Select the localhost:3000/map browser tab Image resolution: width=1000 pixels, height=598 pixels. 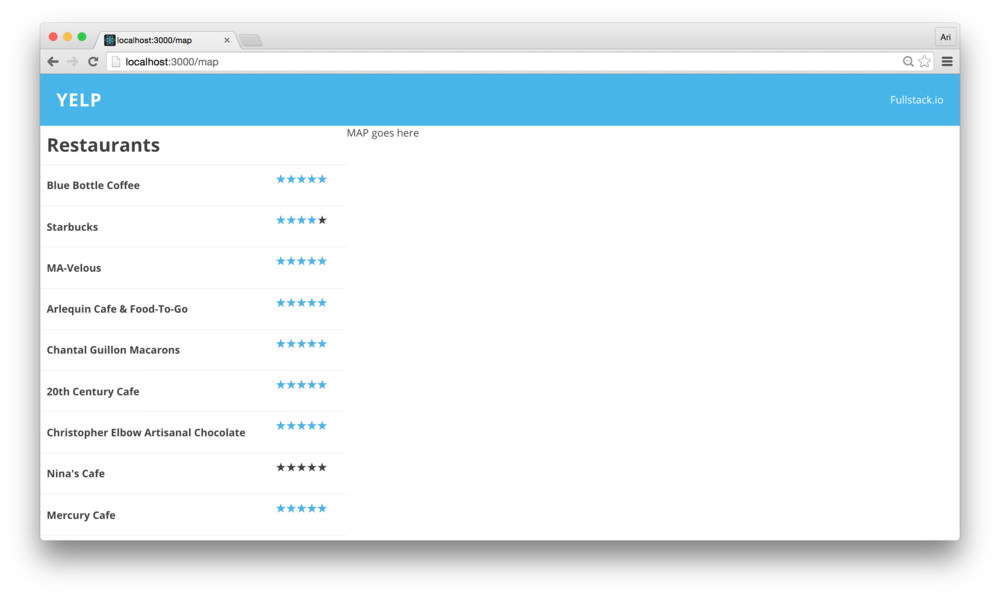tap(160, 41)
